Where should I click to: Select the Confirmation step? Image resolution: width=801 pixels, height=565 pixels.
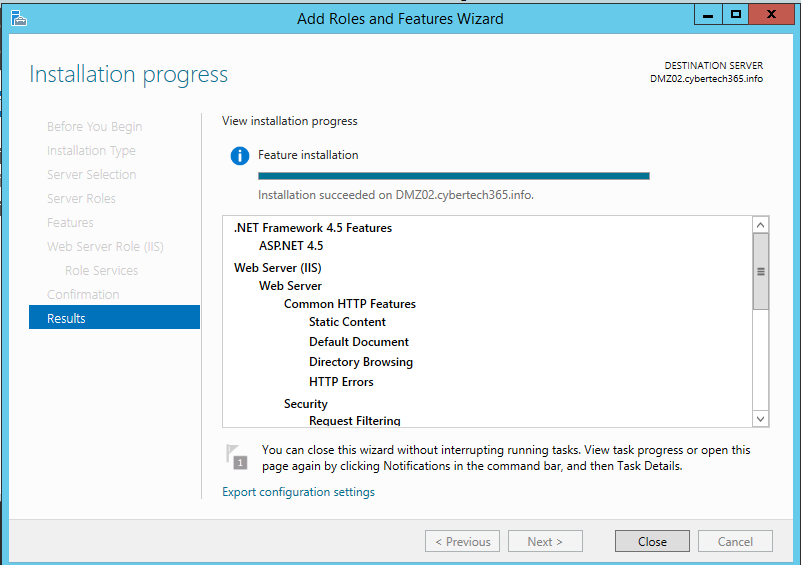coord(83,295)
